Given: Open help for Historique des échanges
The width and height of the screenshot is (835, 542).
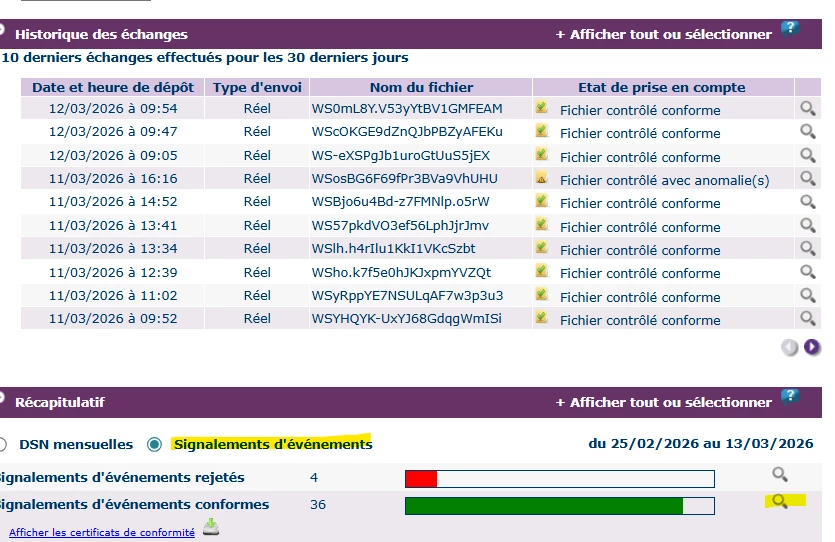Looking at the screenshot, I should [x=790, y=28].
